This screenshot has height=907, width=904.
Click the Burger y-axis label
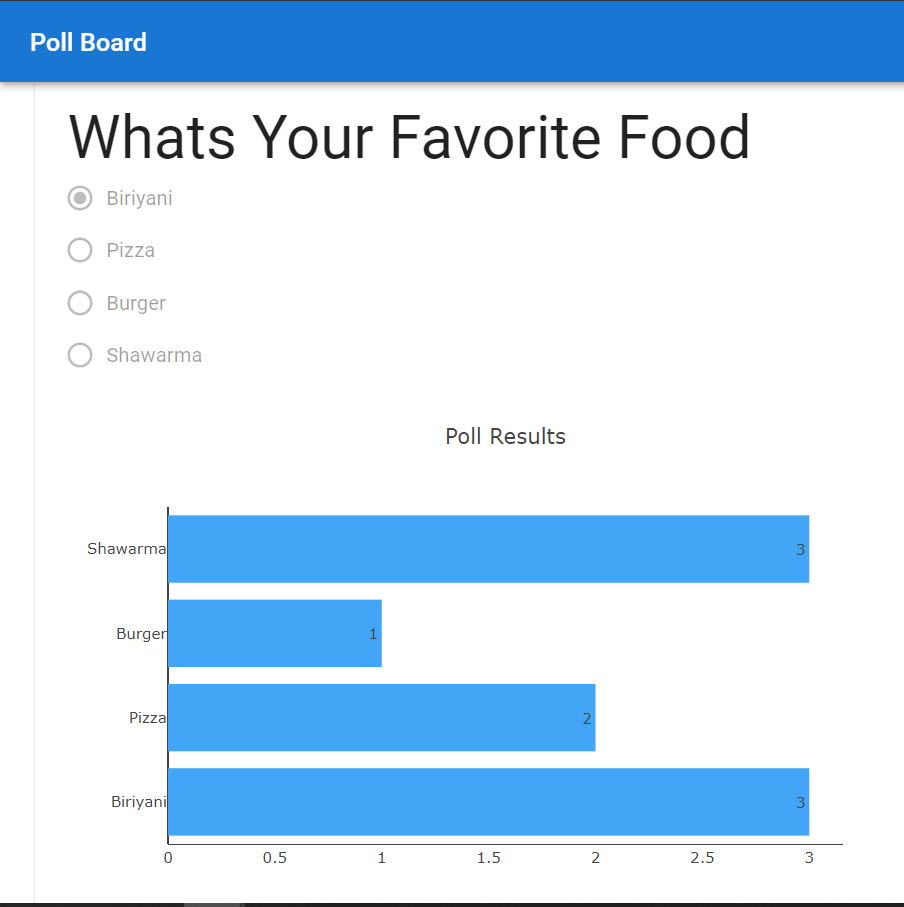(x=140, y=634)
